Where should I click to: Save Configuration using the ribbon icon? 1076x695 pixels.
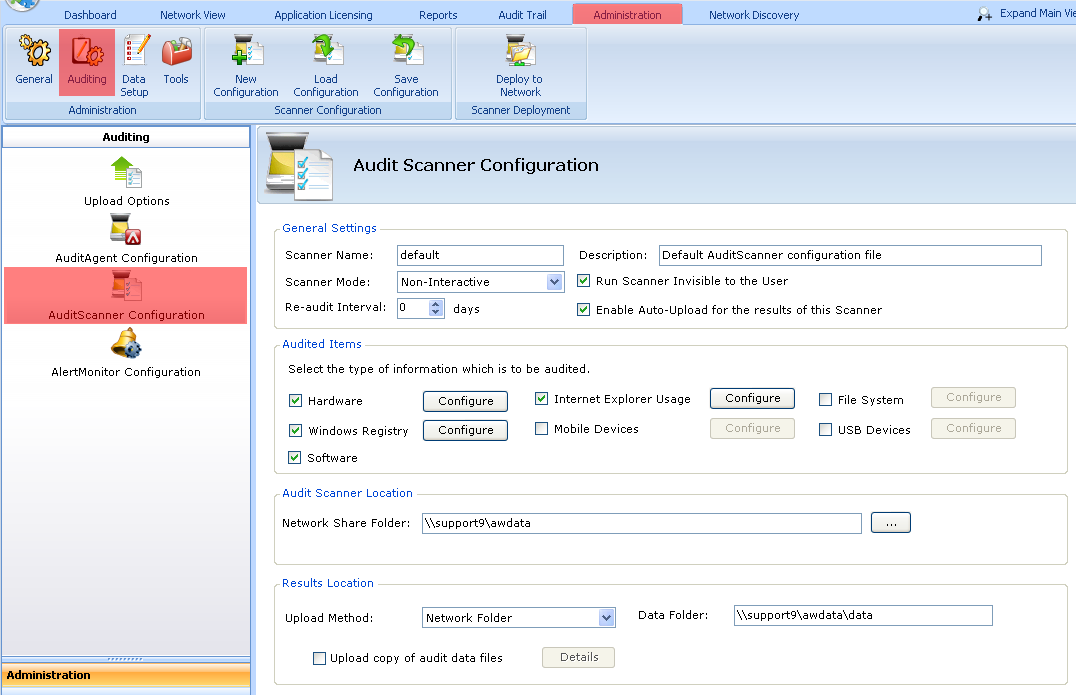[x=406, y=66]
